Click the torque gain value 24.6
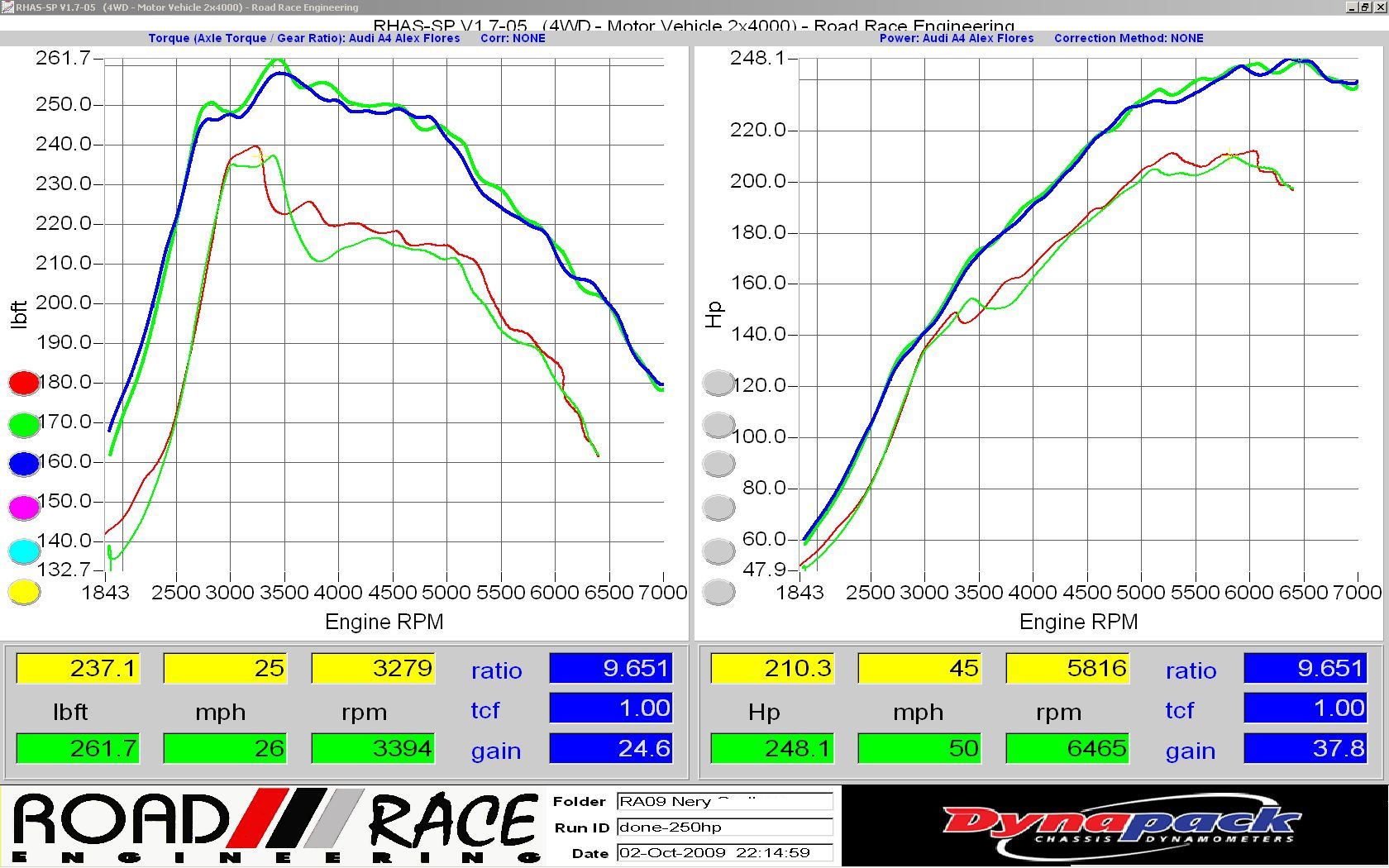 pos(610,749)
